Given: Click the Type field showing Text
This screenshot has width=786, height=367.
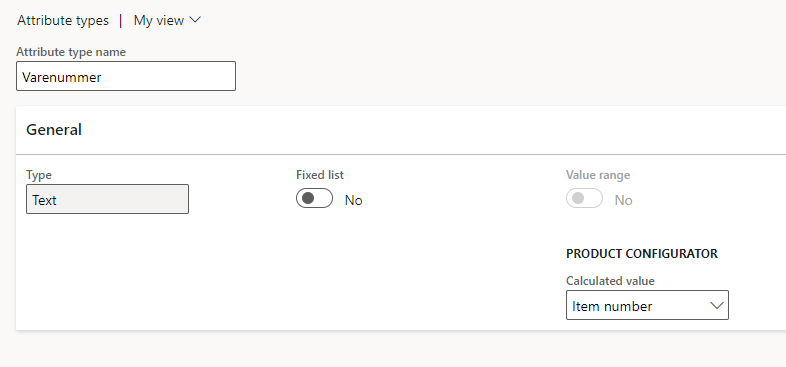Looking at the screenshot, I should (x=107, y=199).
